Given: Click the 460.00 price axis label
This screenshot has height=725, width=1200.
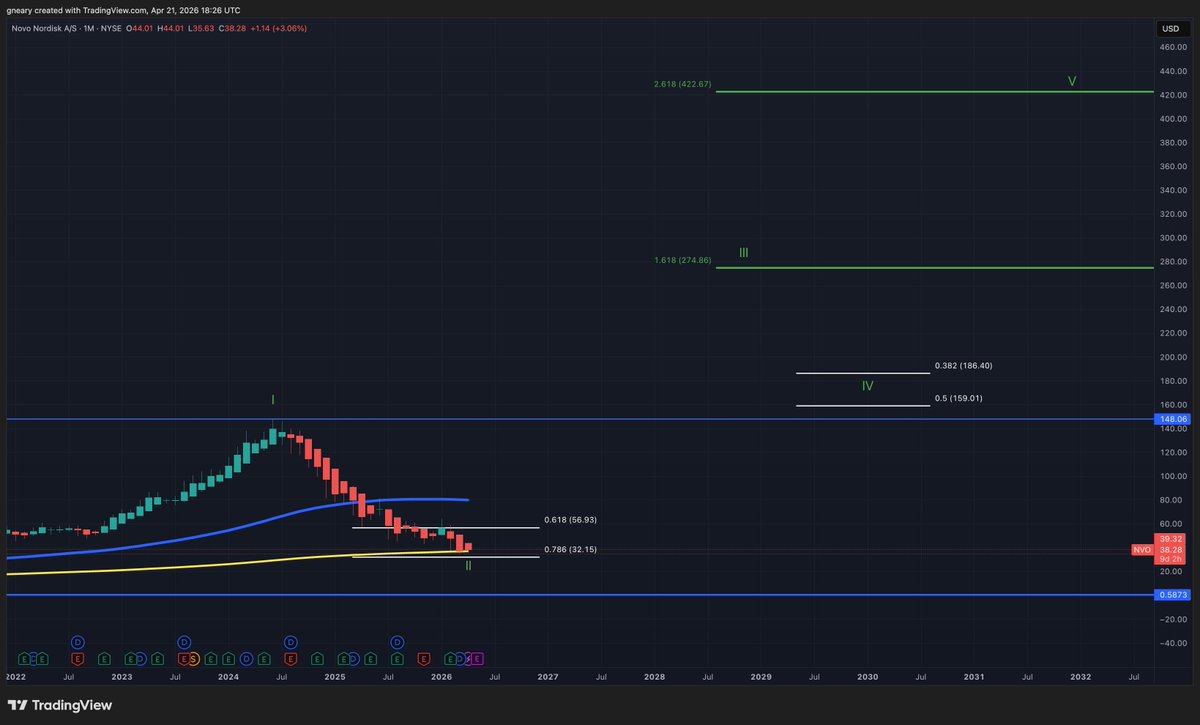Looking at the screenshot, I should click(1172, 47).
